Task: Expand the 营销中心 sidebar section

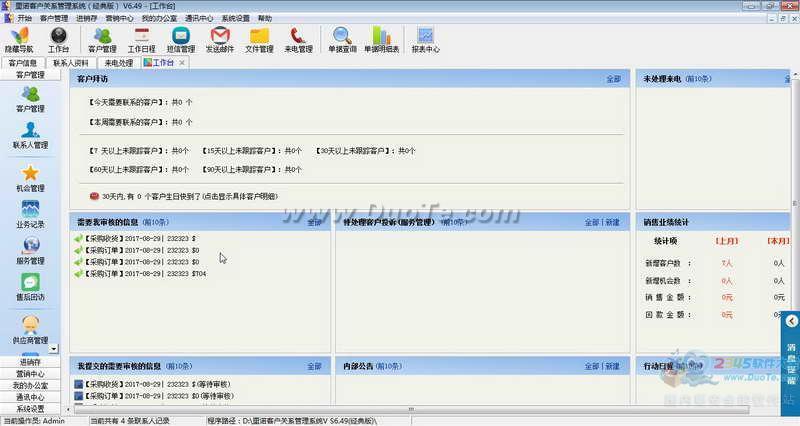Action: pos(30,373)
